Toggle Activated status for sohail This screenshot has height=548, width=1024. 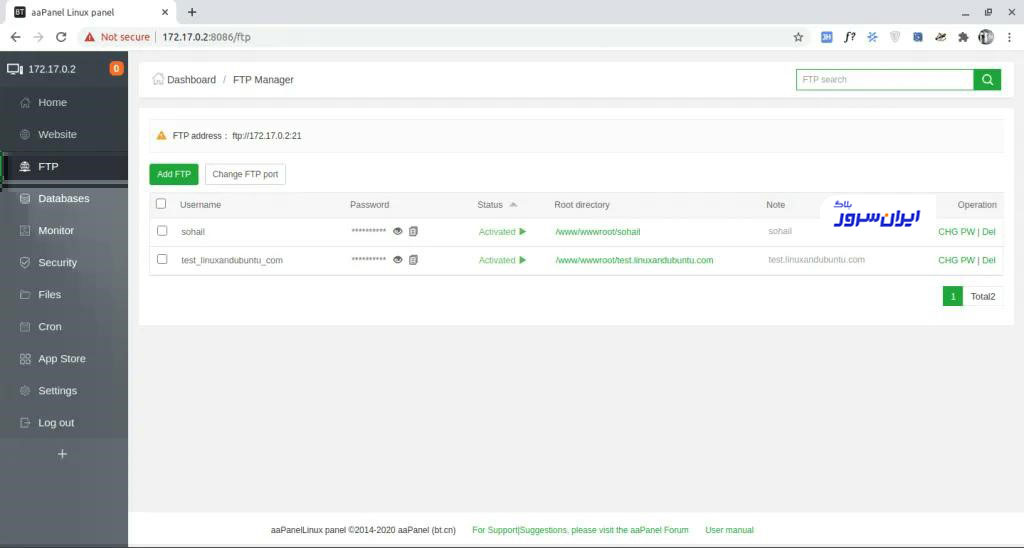[502, 232]
